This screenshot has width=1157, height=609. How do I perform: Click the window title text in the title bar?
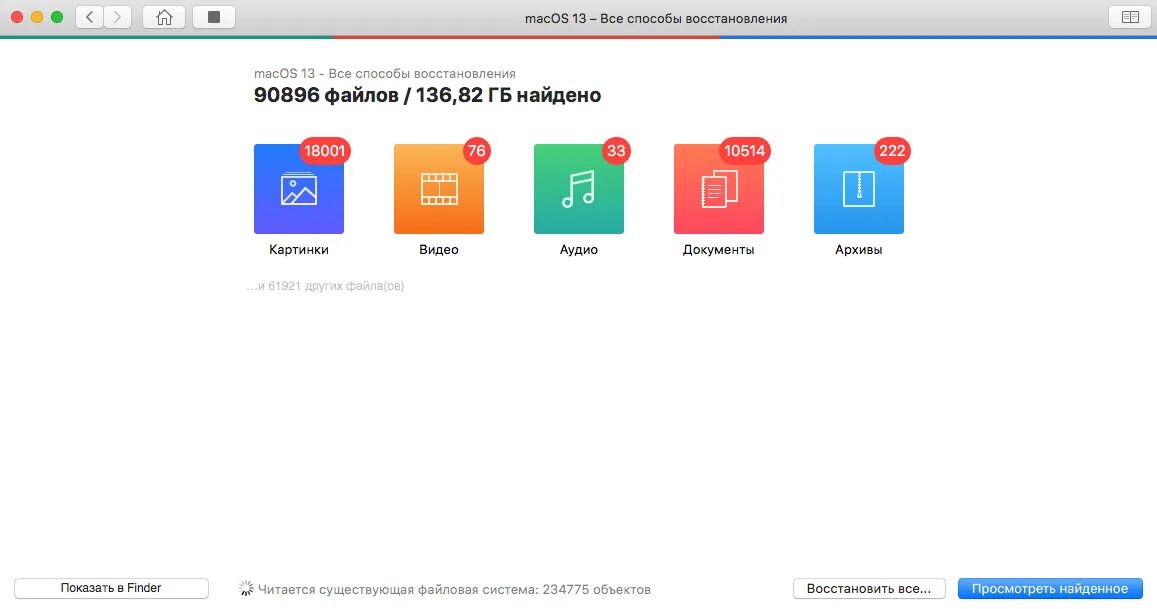pos(656,18)
